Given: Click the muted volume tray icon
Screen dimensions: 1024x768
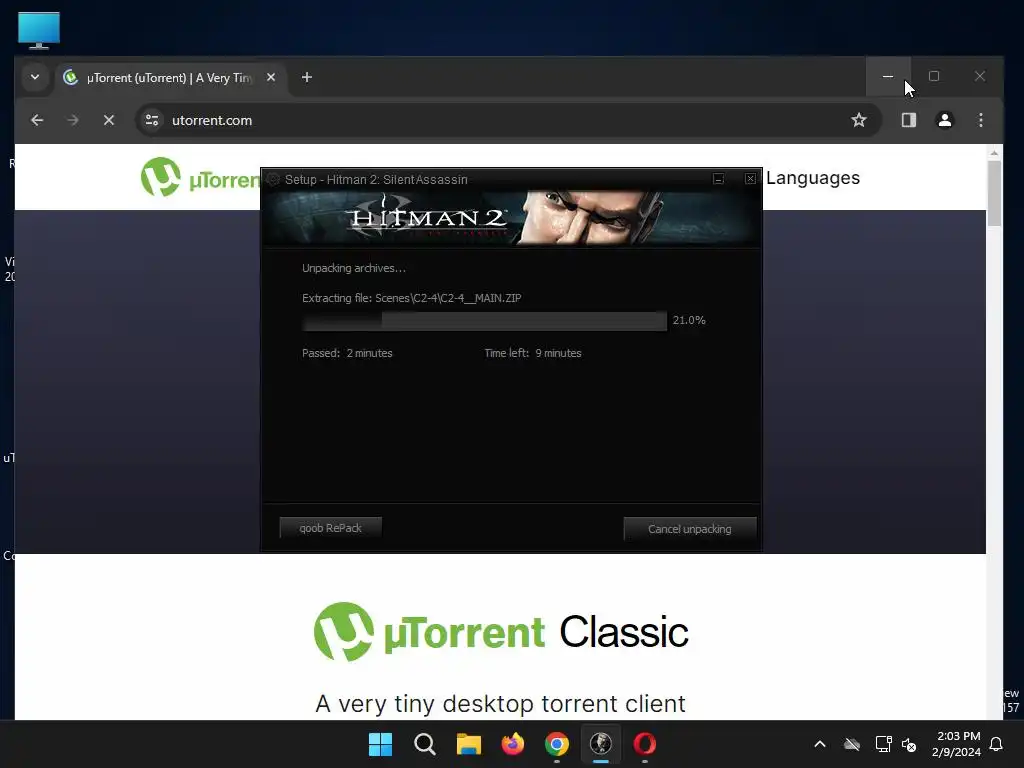Looking at the screenshot, I should tap(909, 744).
